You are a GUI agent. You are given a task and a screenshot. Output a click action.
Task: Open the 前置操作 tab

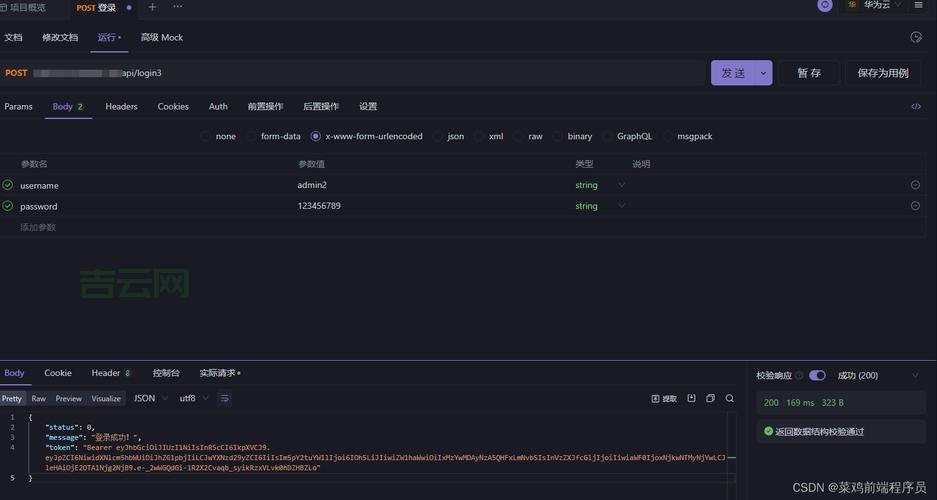(x=265, y=106)
